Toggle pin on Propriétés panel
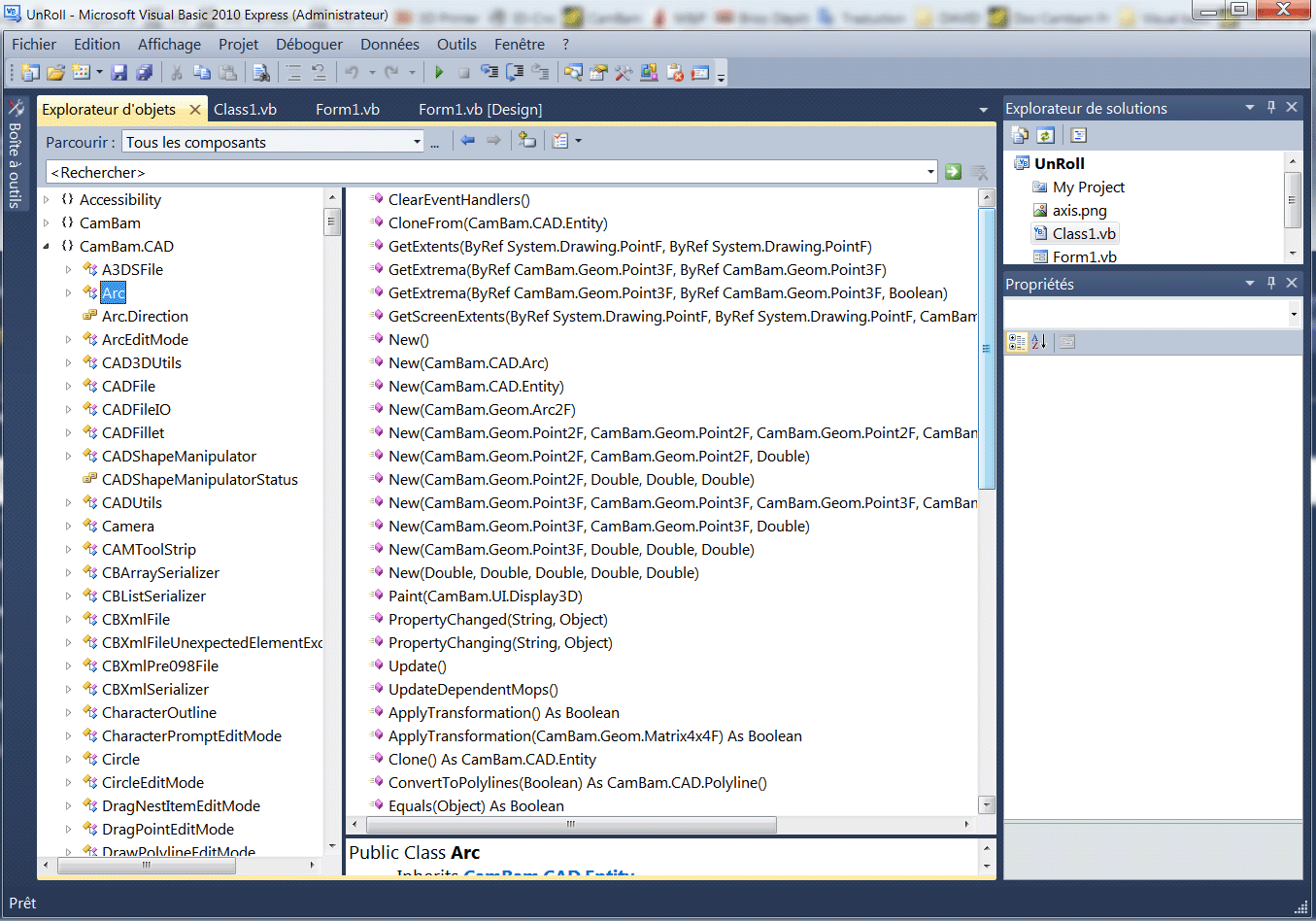Viewport: 1316px width, 921px height. [x=1271, y=283]
